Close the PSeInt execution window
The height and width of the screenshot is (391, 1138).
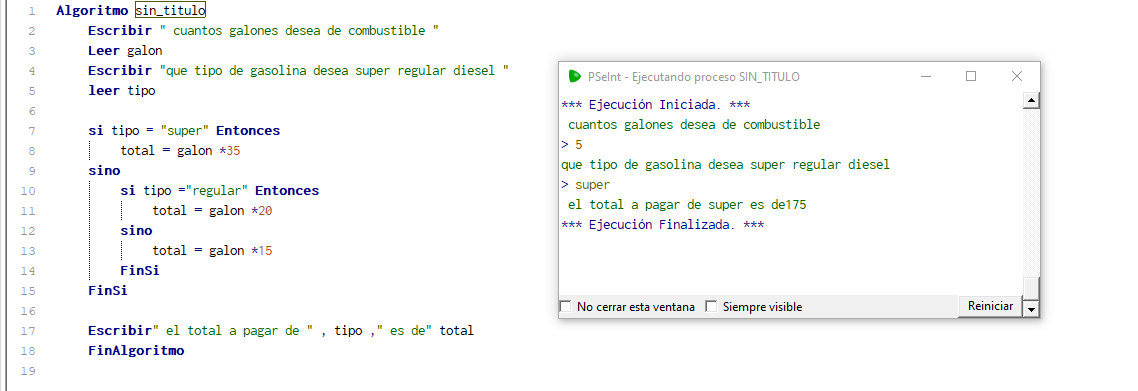click(x=1017, y=76)
